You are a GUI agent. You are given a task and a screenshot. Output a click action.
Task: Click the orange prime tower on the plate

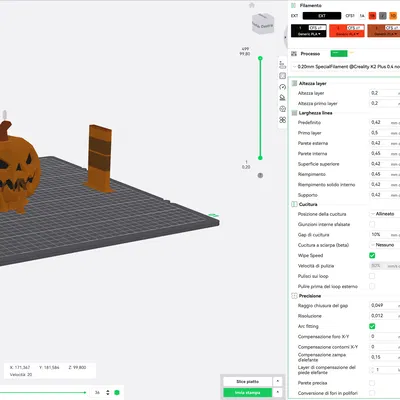click(100, 159)
